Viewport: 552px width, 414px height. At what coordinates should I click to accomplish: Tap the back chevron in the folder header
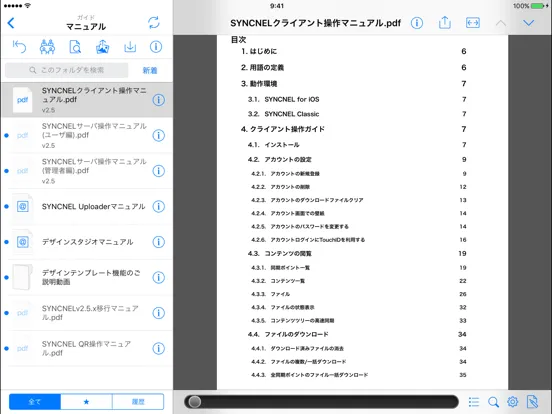pos(11,23)
